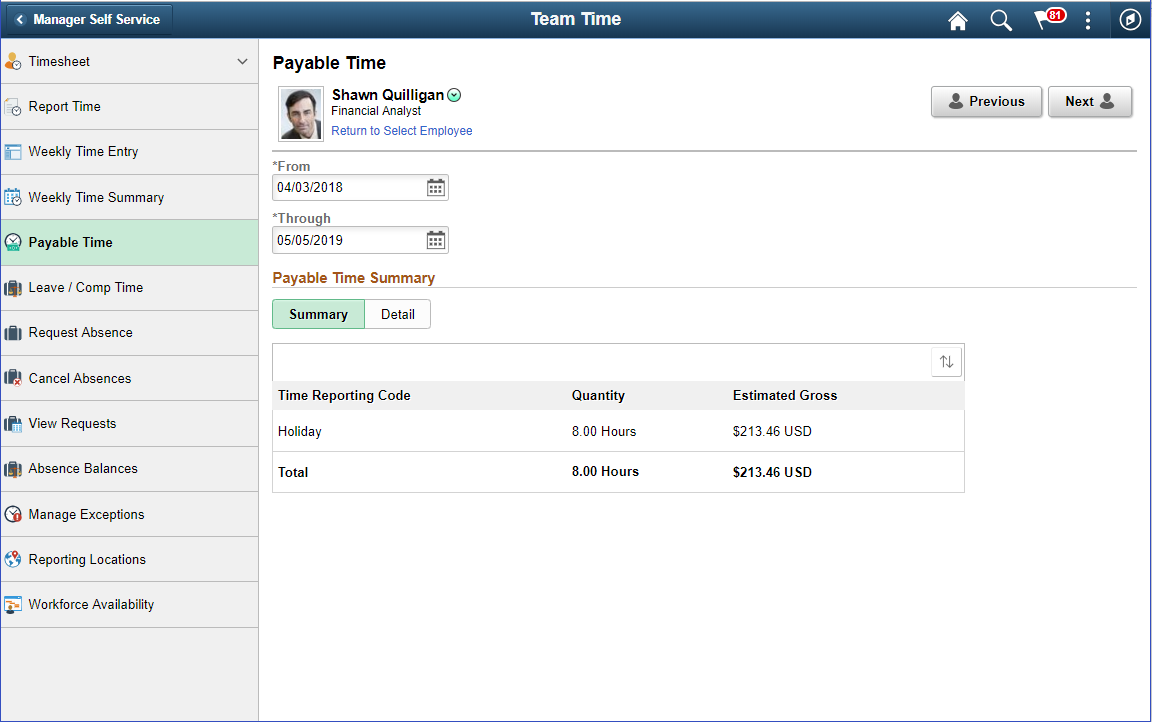Click the Holiday row $213.46 USD value
The height and width of the screenshot is (722, 1152).
(772, 431)
